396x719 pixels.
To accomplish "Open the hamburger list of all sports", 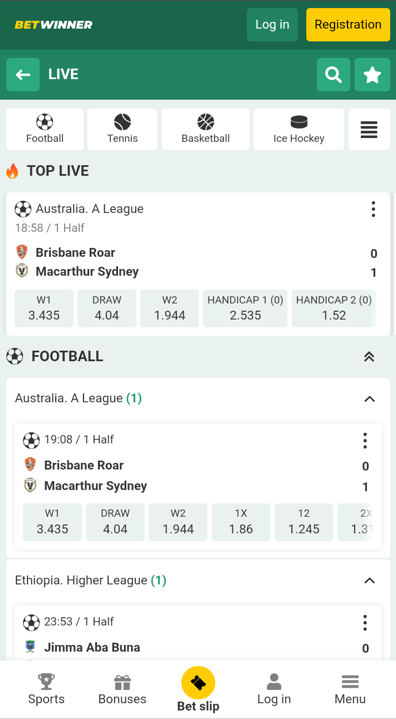I will click(369, 129).
